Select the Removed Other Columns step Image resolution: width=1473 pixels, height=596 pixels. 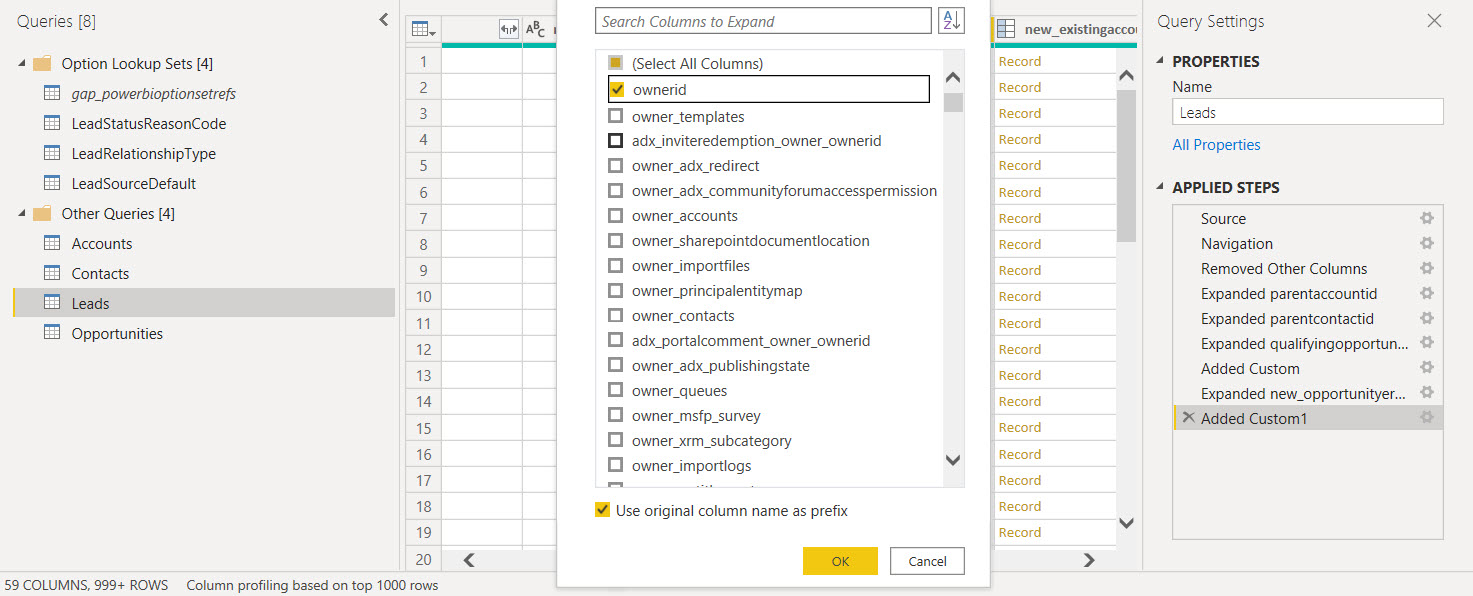click(x=1284, y=268)
